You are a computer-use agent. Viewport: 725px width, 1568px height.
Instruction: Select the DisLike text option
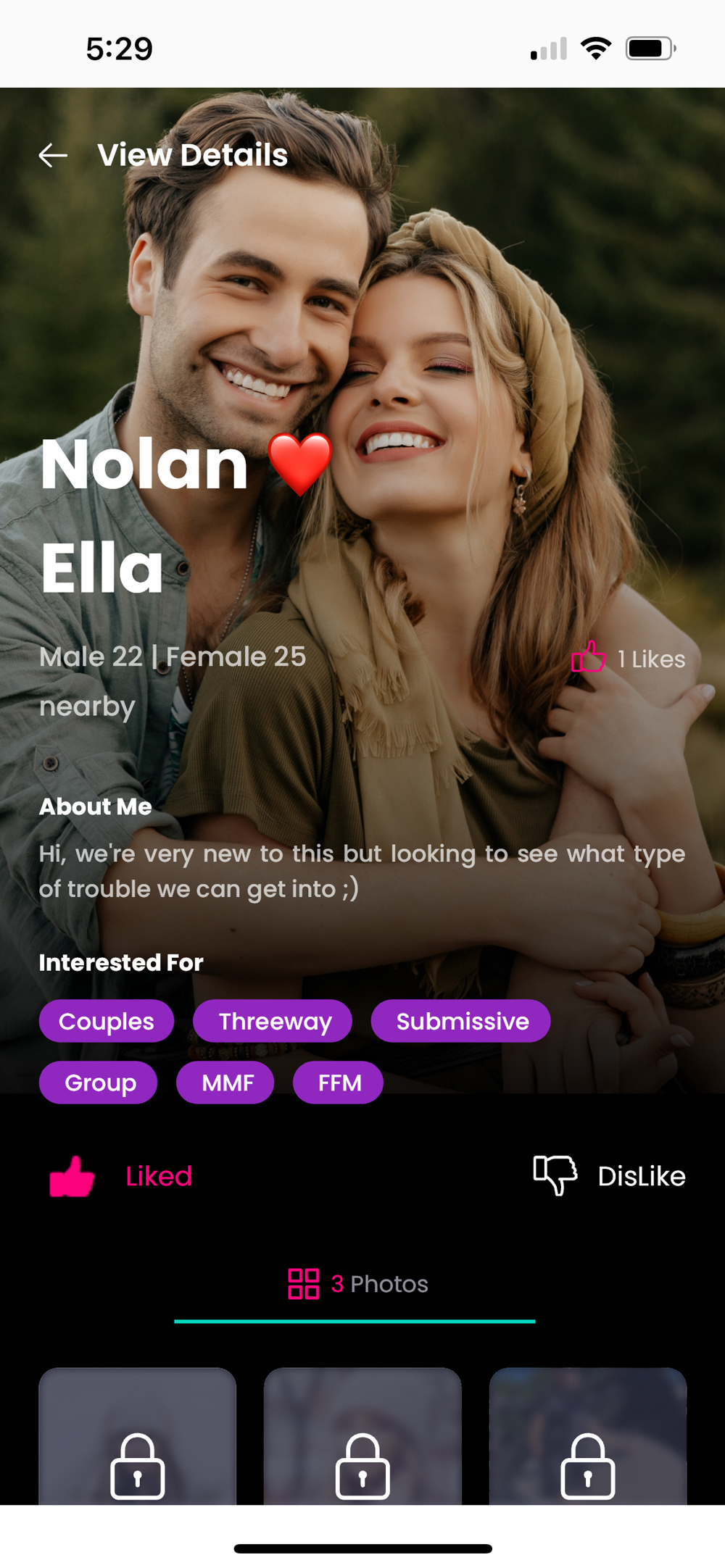(x=642, y=1176)
